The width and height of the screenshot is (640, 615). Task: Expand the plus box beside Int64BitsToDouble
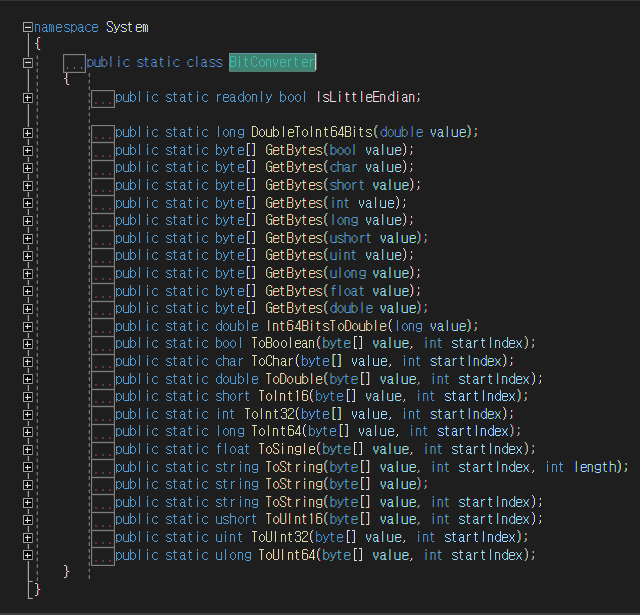click(28, 326)
